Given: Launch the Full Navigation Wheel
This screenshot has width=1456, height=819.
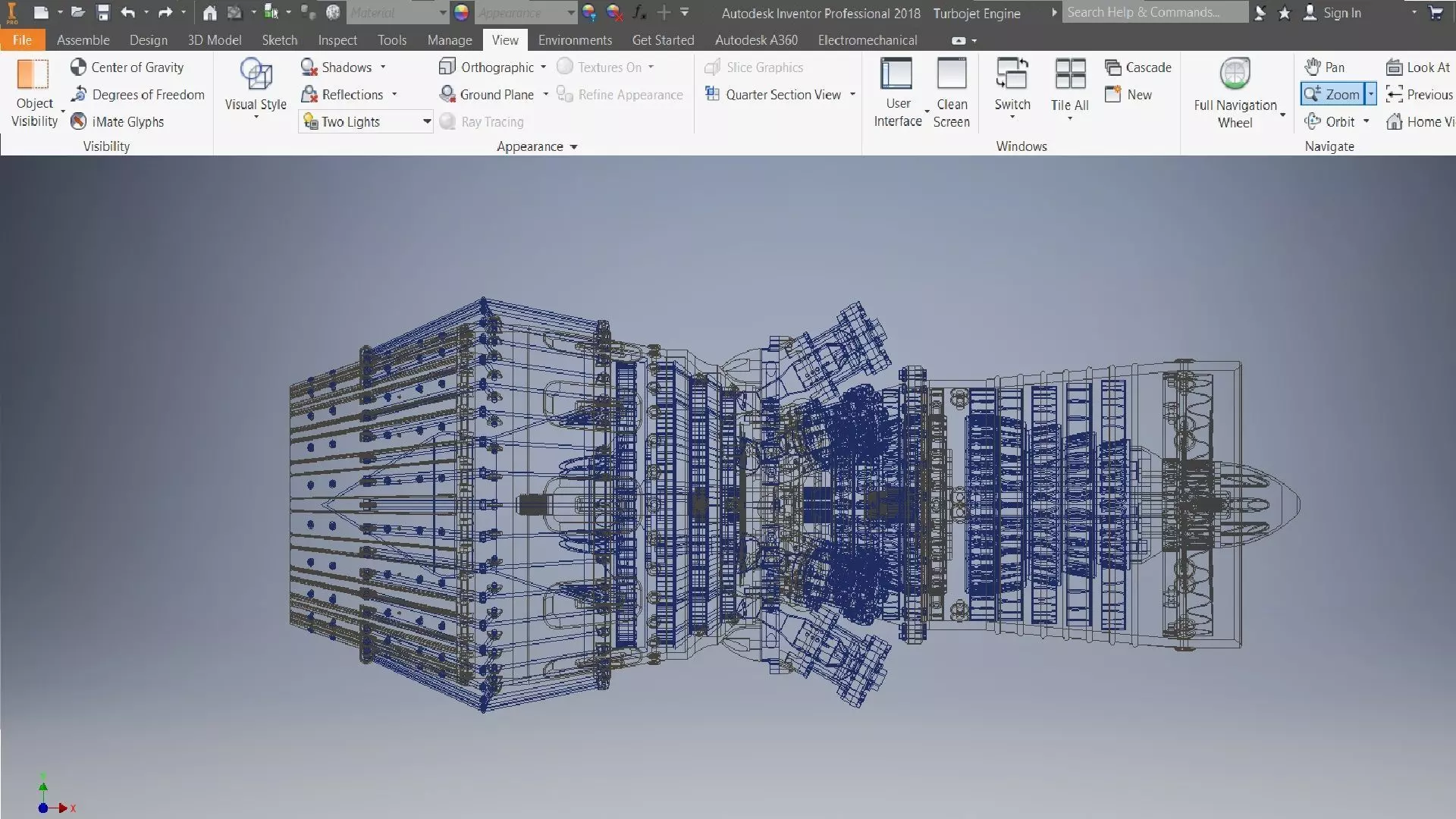Looking at the screenshot, I should coord(1235,91).
